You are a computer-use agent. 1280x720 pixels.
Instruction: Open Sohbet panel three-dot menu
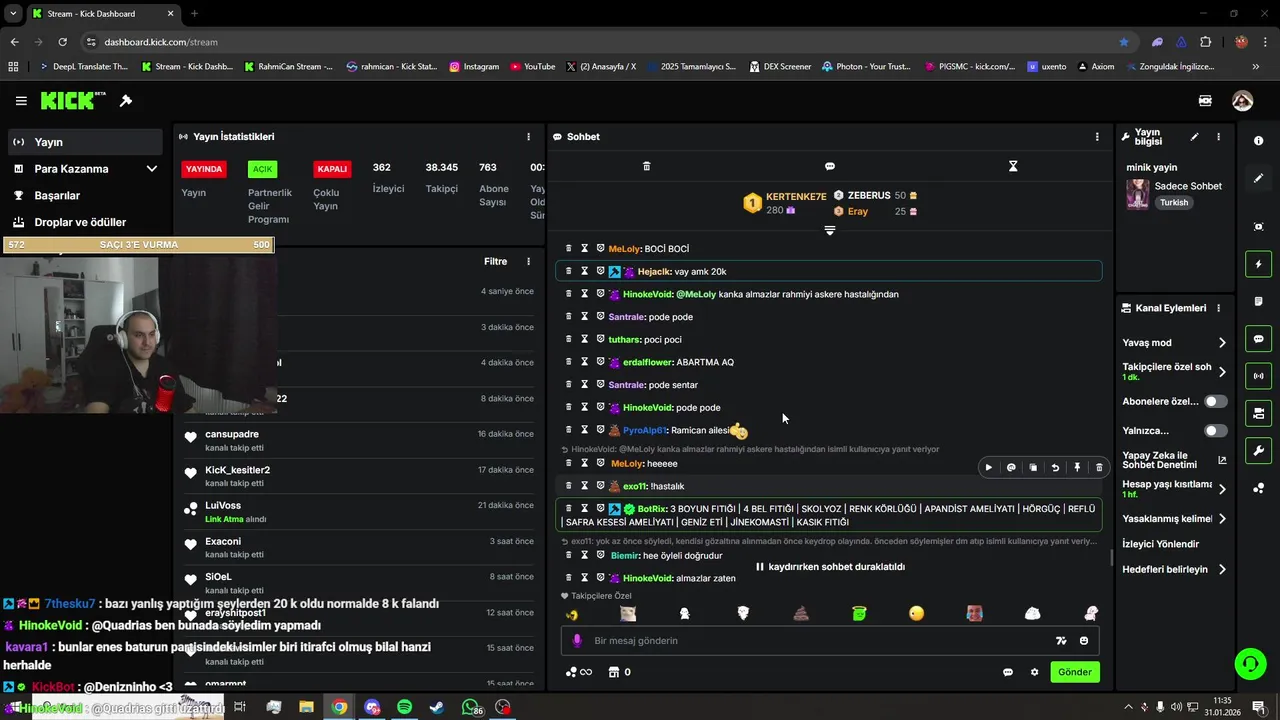coord(1097,137)
